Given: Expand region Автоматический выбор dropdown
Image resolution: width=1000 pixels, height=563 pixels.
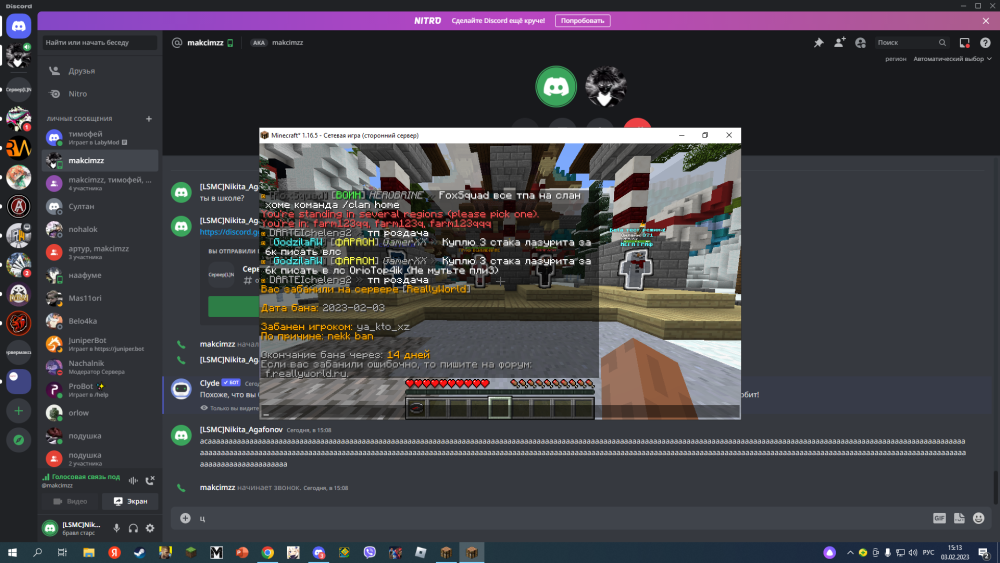Looking at the screenshot, I should point(952,59).
